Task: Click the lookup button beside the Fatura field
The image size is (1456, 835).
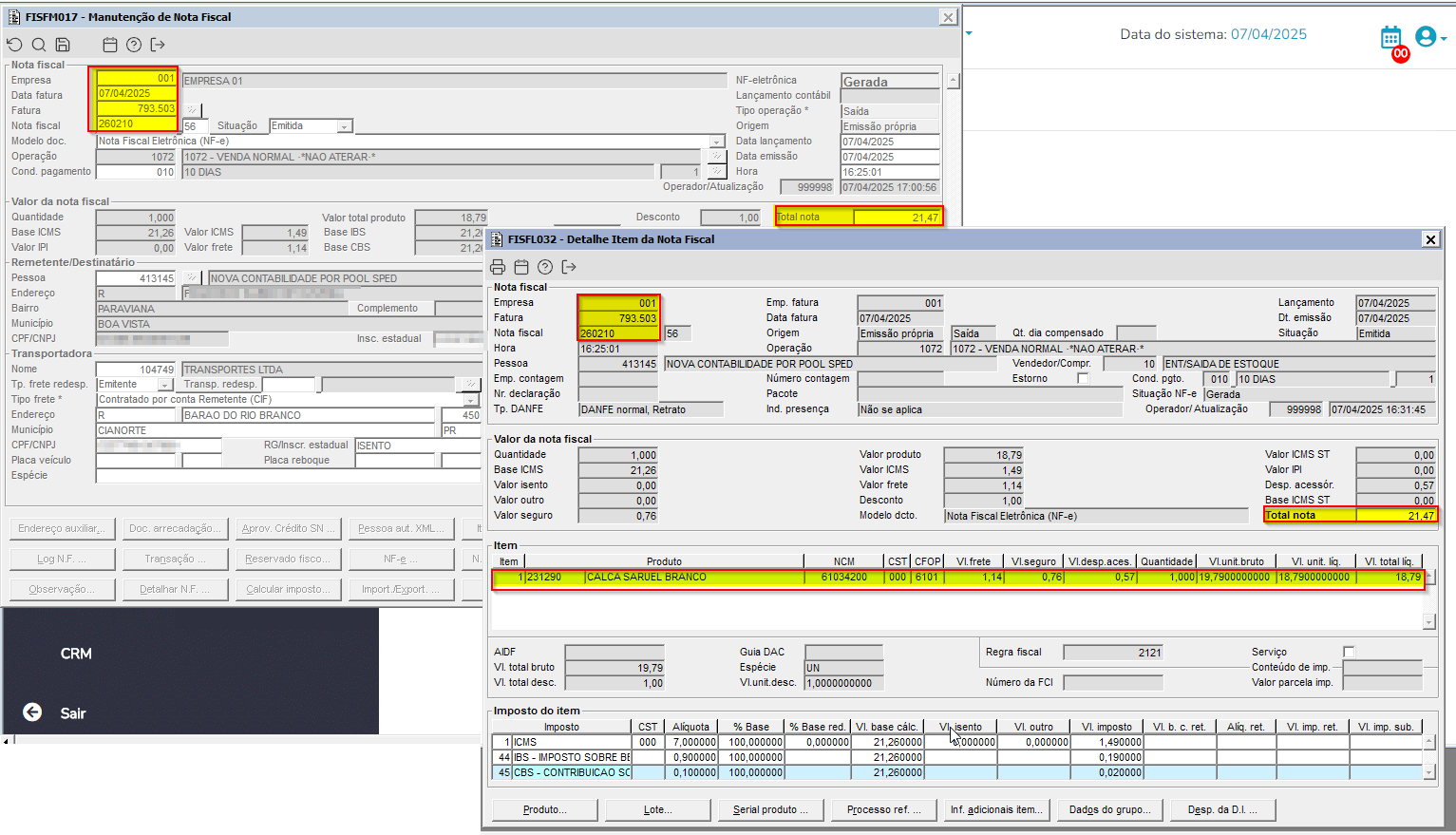Action: point(191,110)
